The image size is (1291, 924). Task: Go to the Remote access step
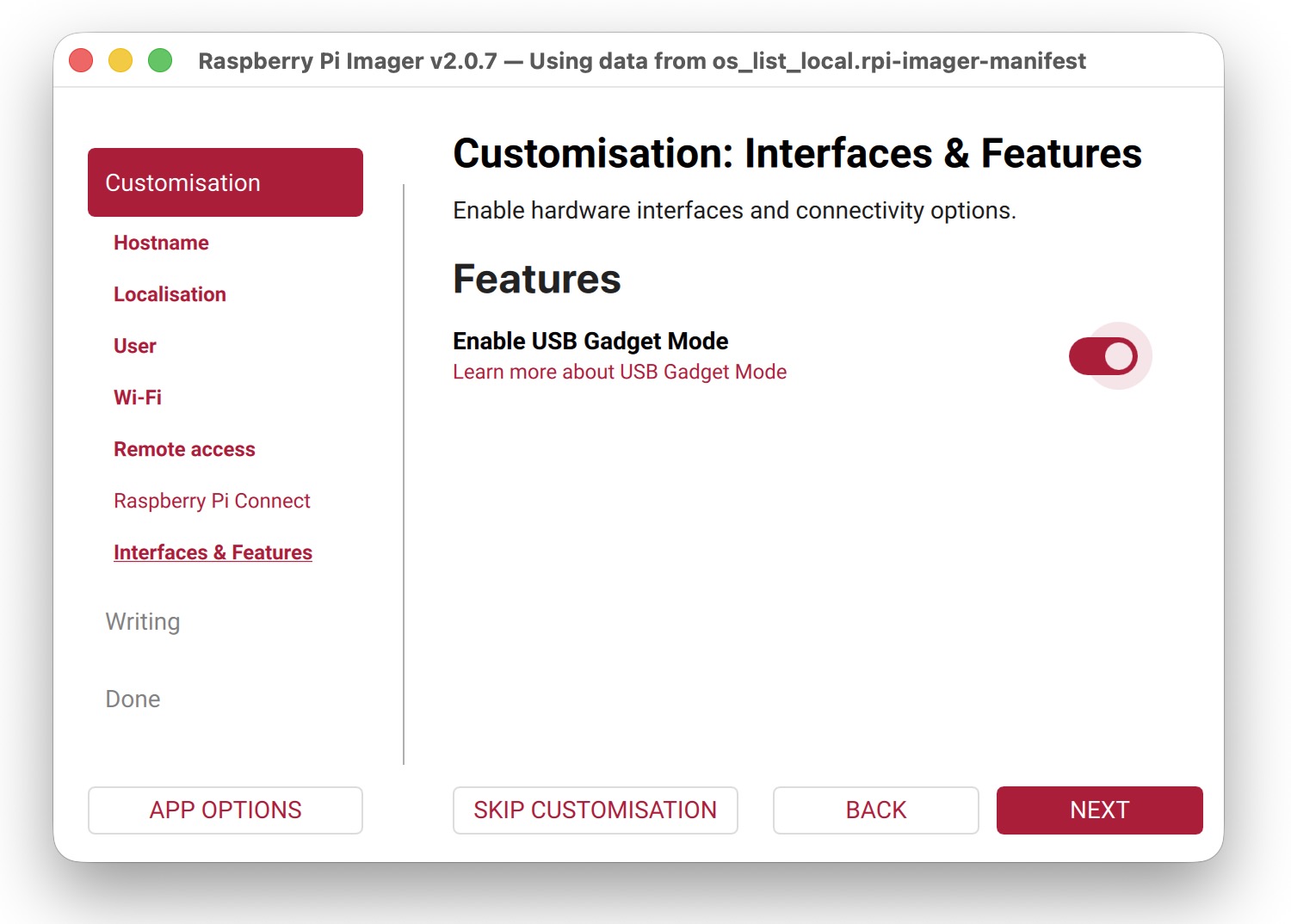184,449
